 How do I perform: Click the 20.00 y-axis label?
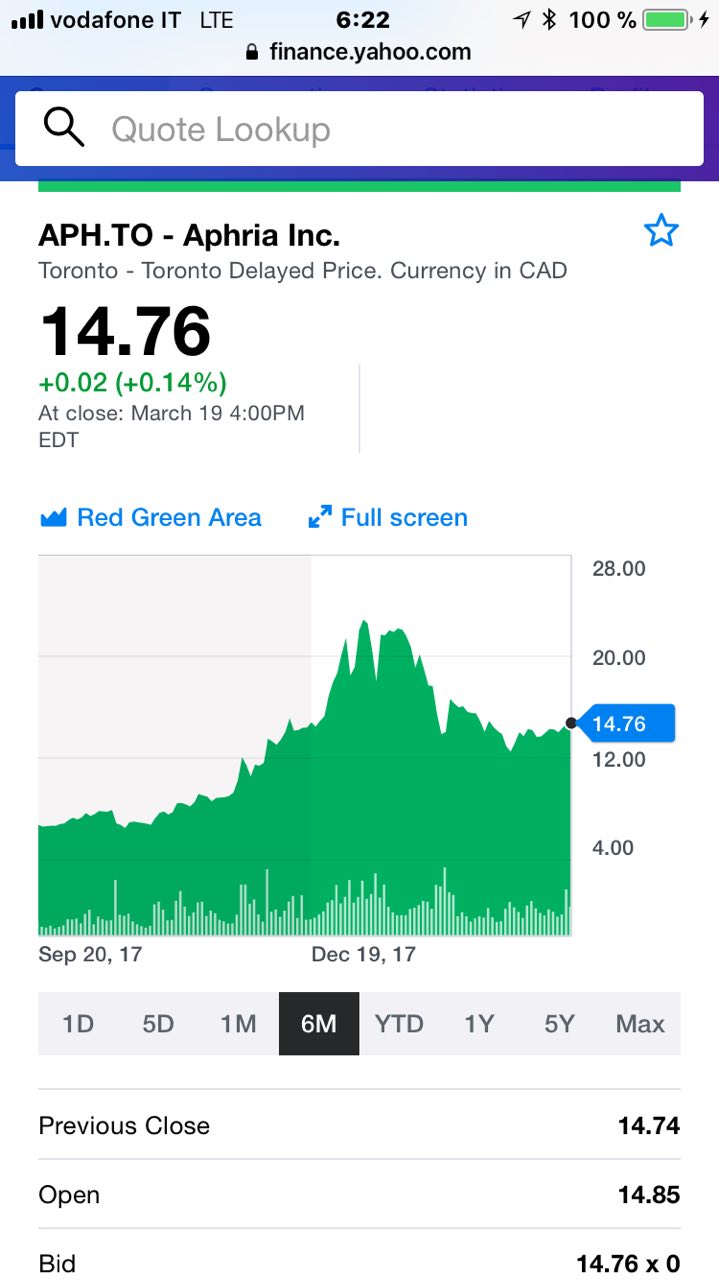(x=619, y=658)
